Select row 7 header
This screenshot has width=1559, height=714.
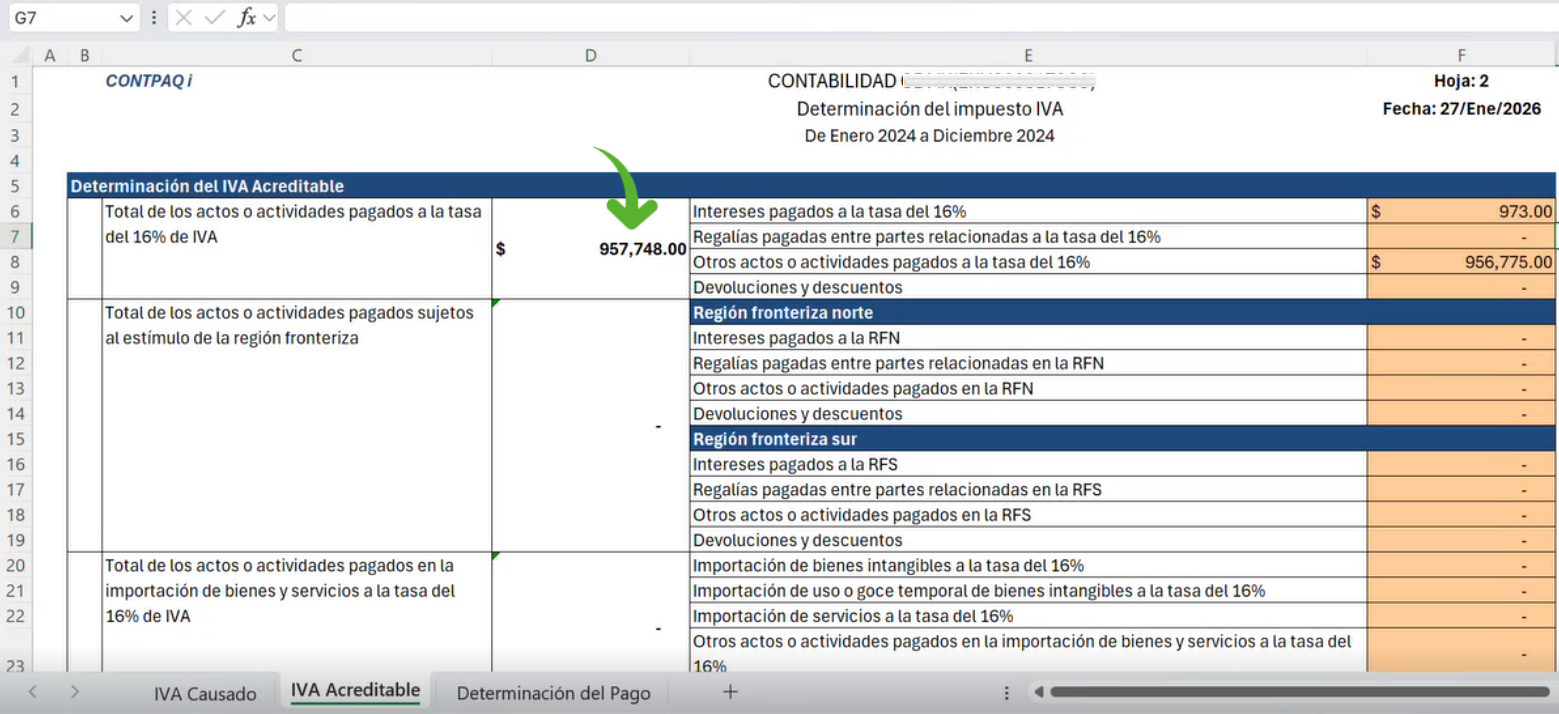pyautogui.click(x=16, y=237)
